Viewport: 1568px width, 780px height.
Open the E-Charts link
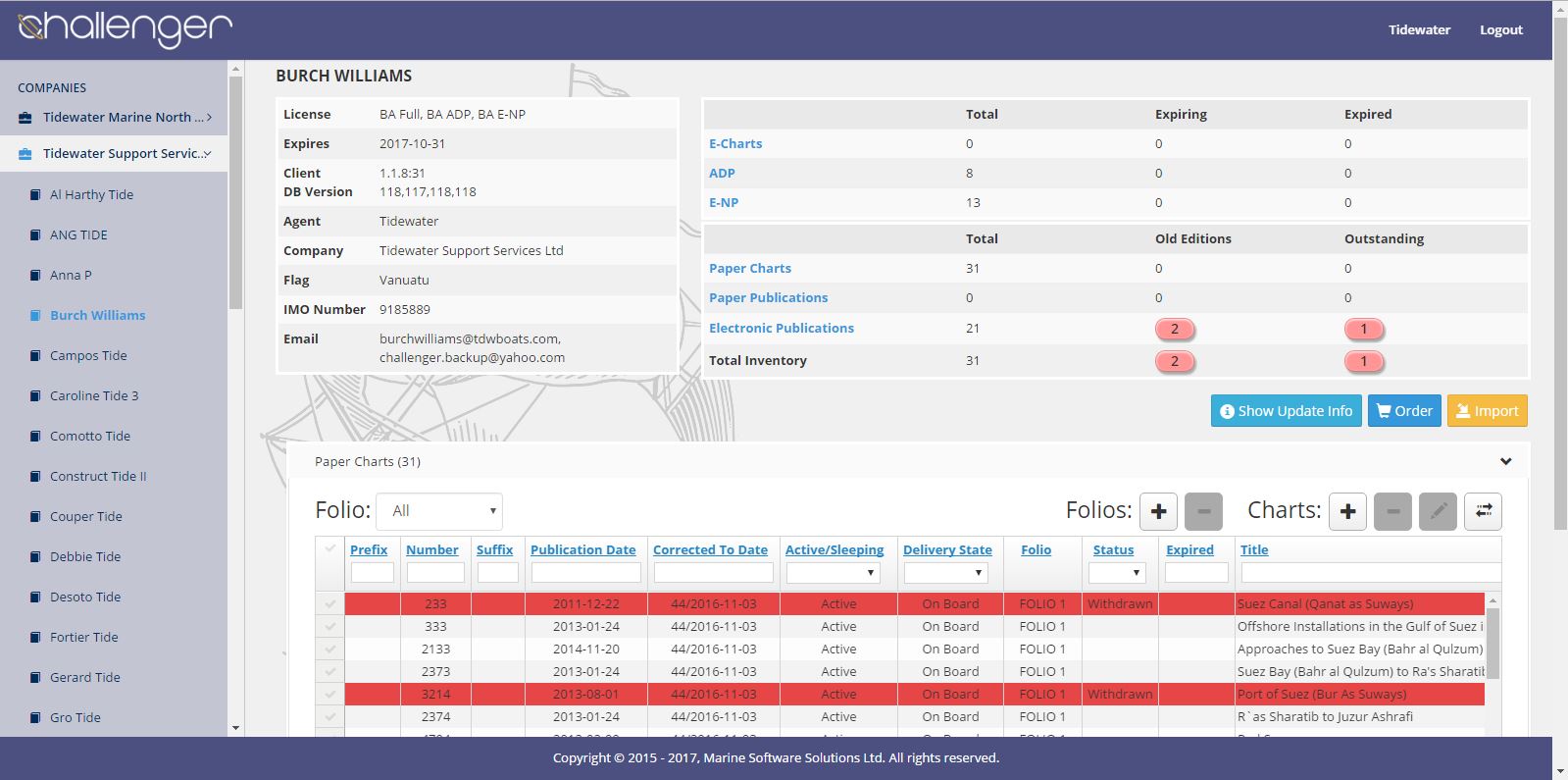(x=735, y=143)
